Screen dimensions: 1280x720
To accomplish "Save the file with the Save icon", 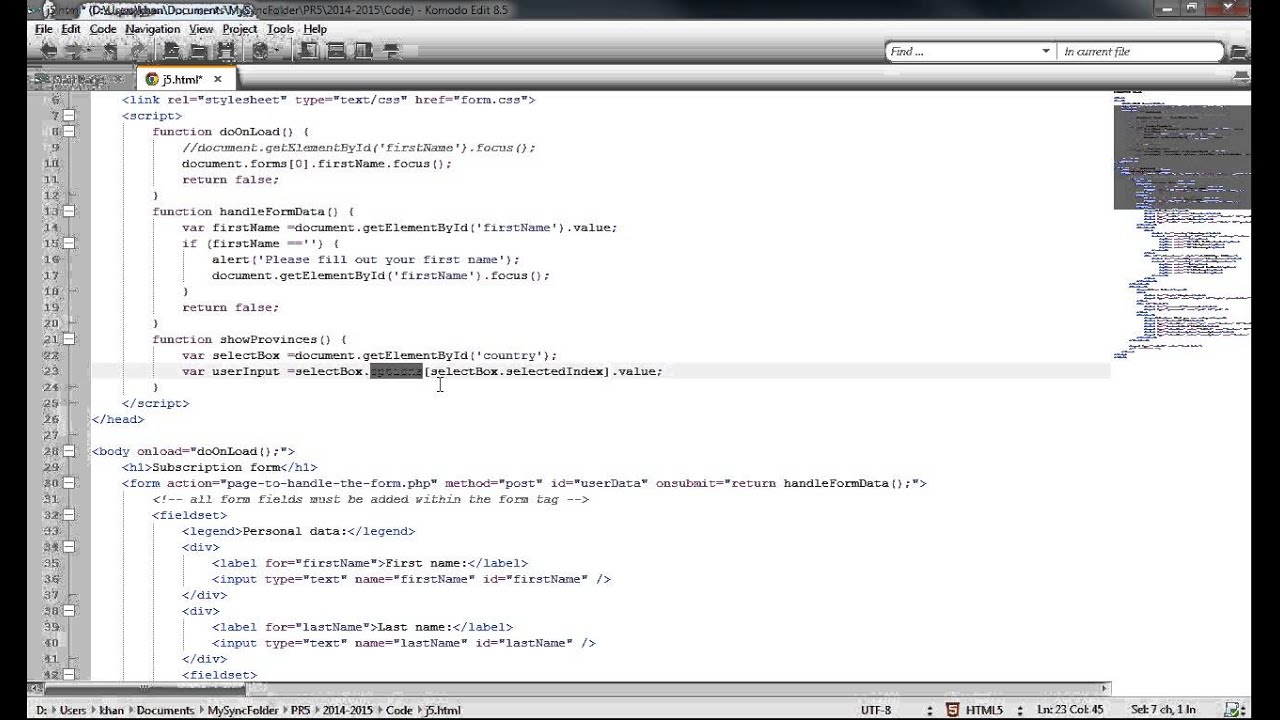I will (226, 51).
